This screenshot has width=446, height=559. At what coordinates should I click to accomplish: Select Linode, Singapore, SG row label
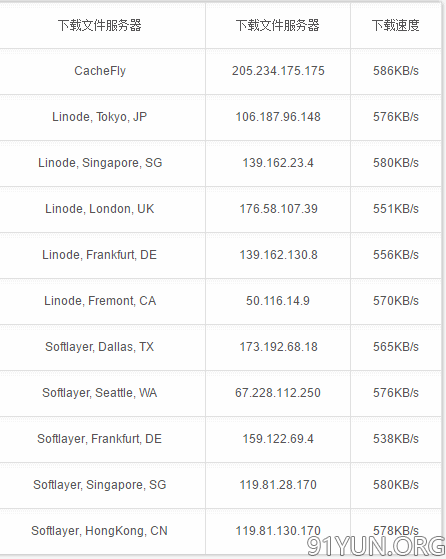[x=100, y=163]
